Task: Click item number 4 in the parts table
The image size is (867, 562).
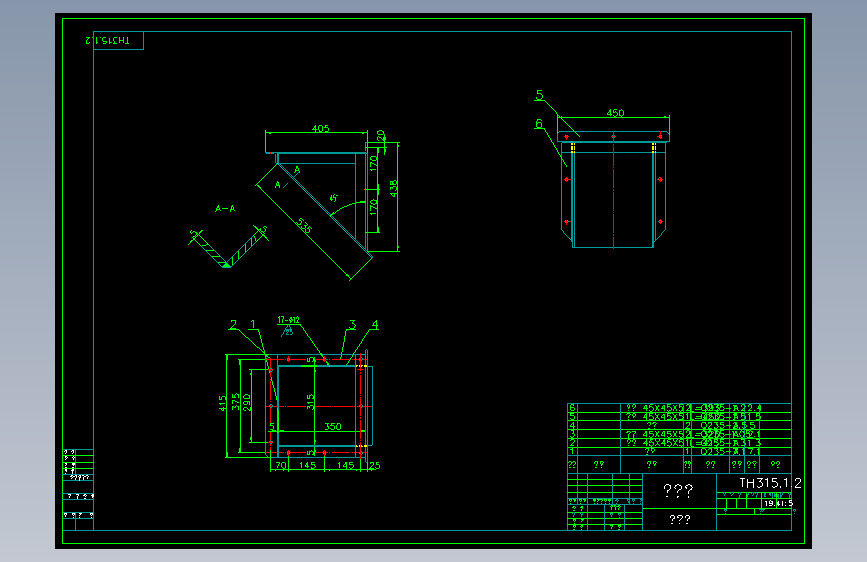Action: click(x=572, y=425)
